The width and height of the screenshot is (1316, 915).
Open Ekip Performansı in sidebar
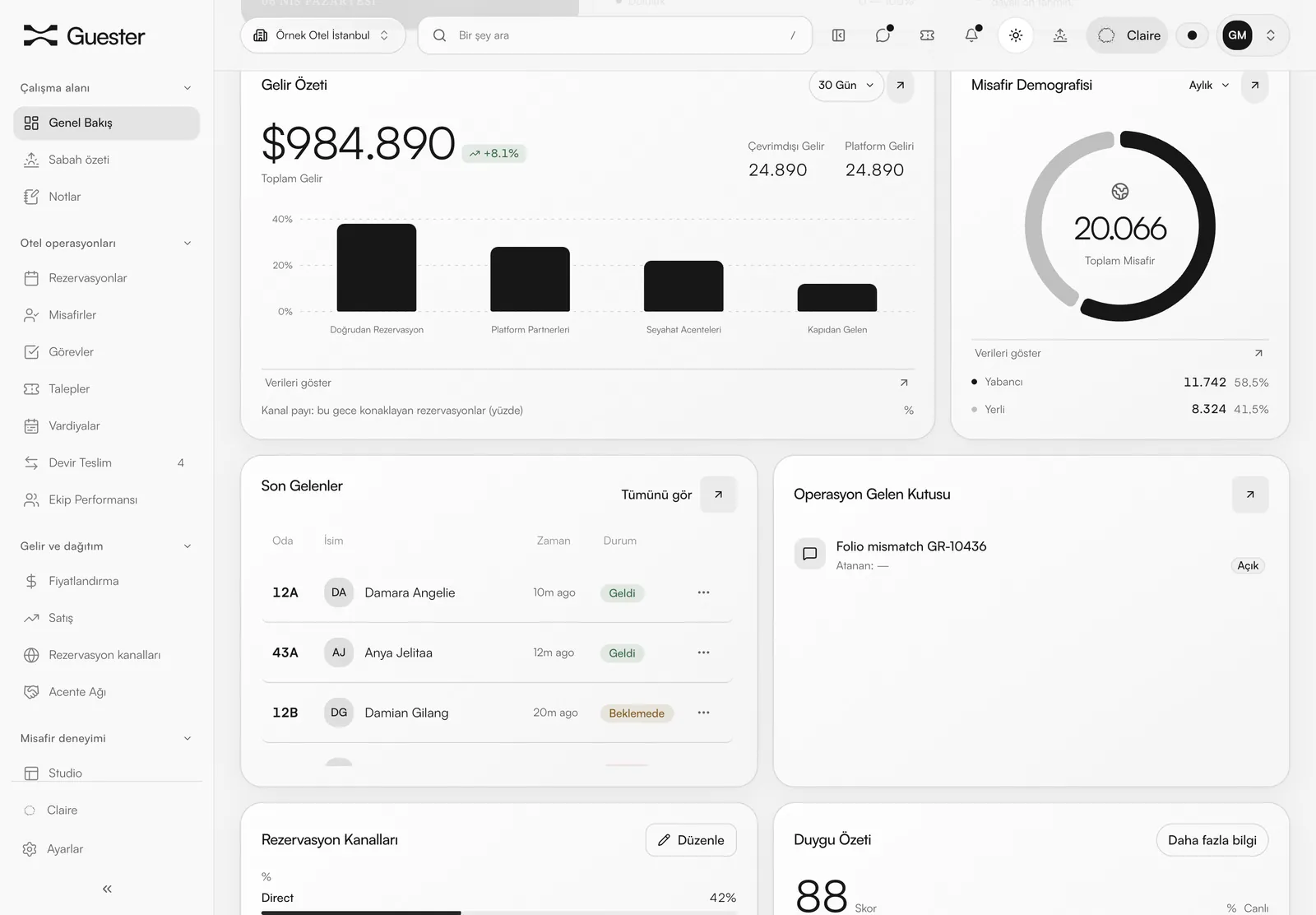coord(106,499)
